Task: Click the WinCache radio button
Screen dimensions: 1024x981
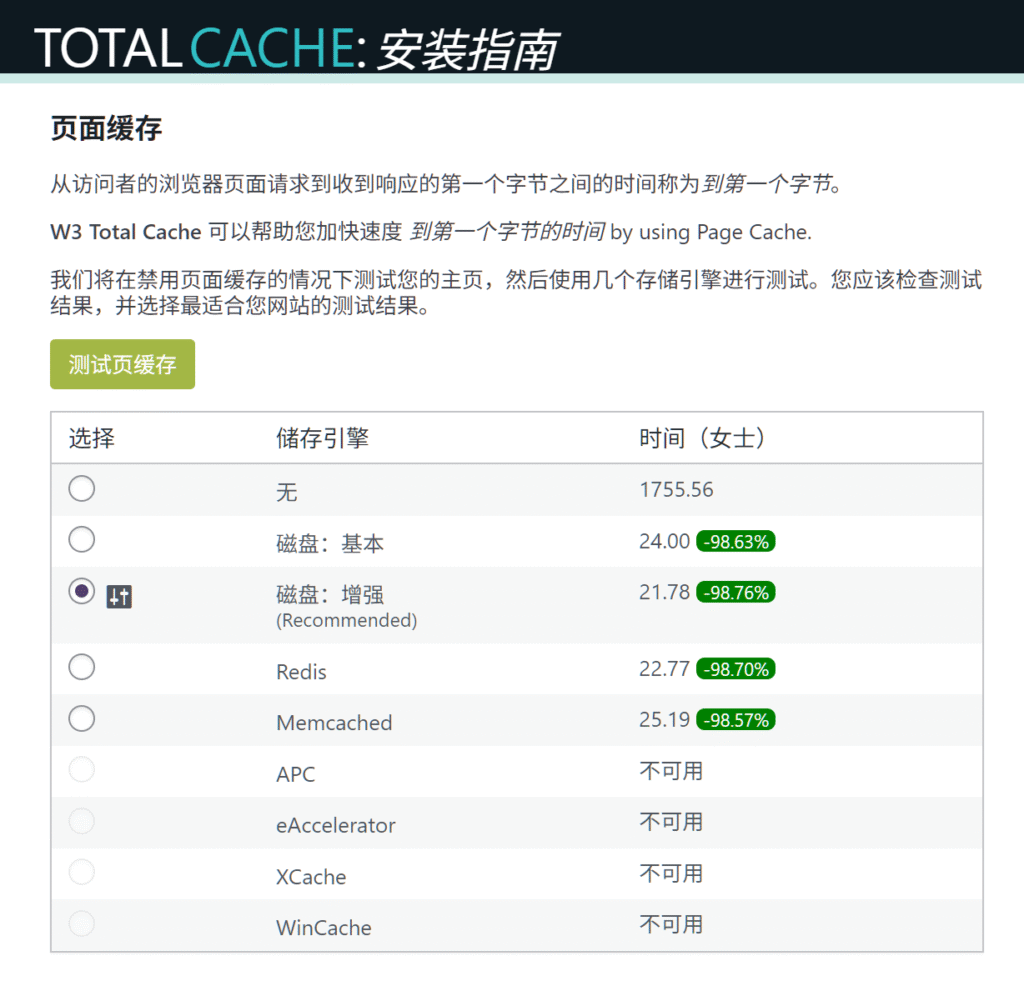Action: [x=82, y=923]
